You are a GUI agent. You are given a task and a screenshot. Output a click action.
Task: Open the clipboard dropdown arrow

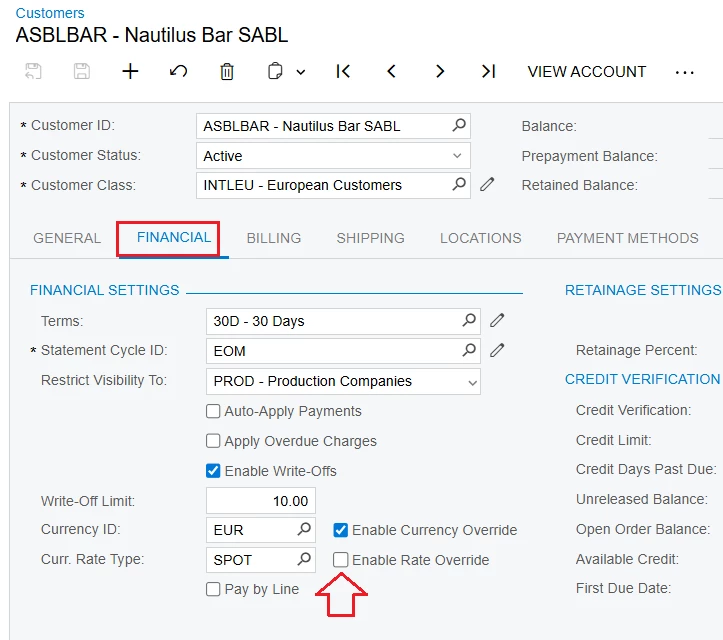tap(301, 72)
